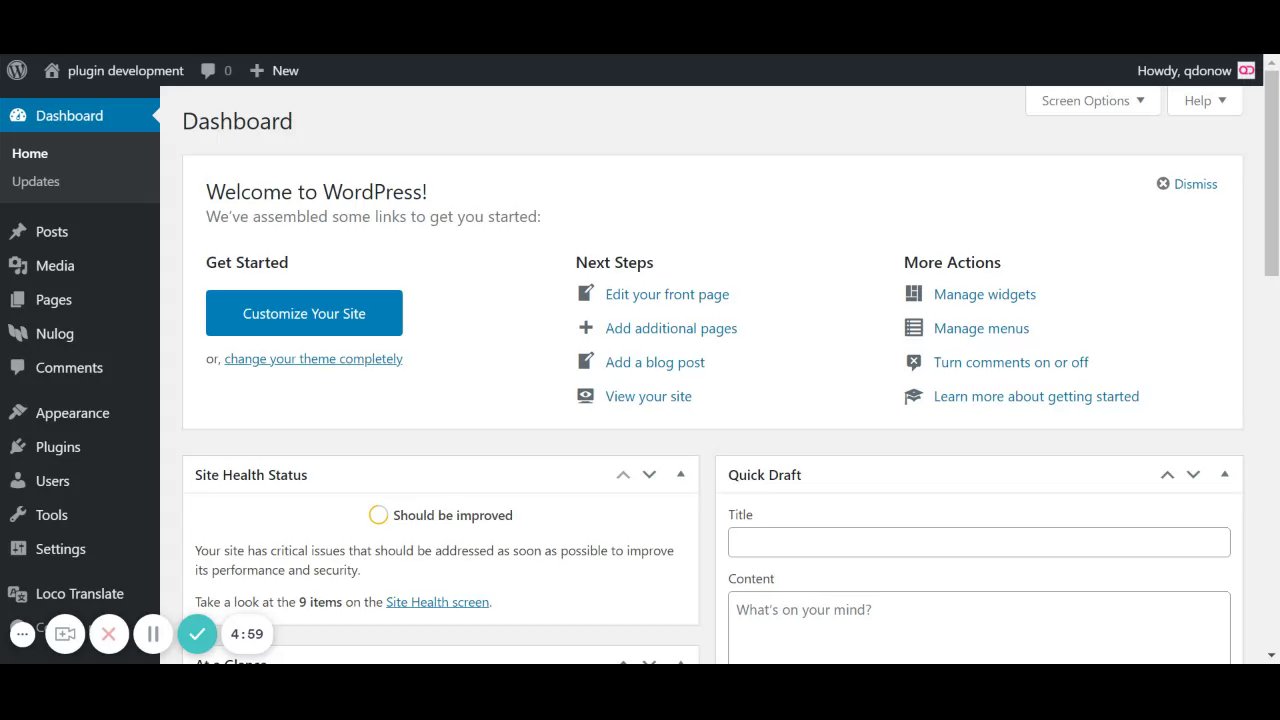The height and width of the screenshot is (720, 1280).
Task: Open the comments bubble in admin bar
Action: pyautogui.click(x=208, y=71)
